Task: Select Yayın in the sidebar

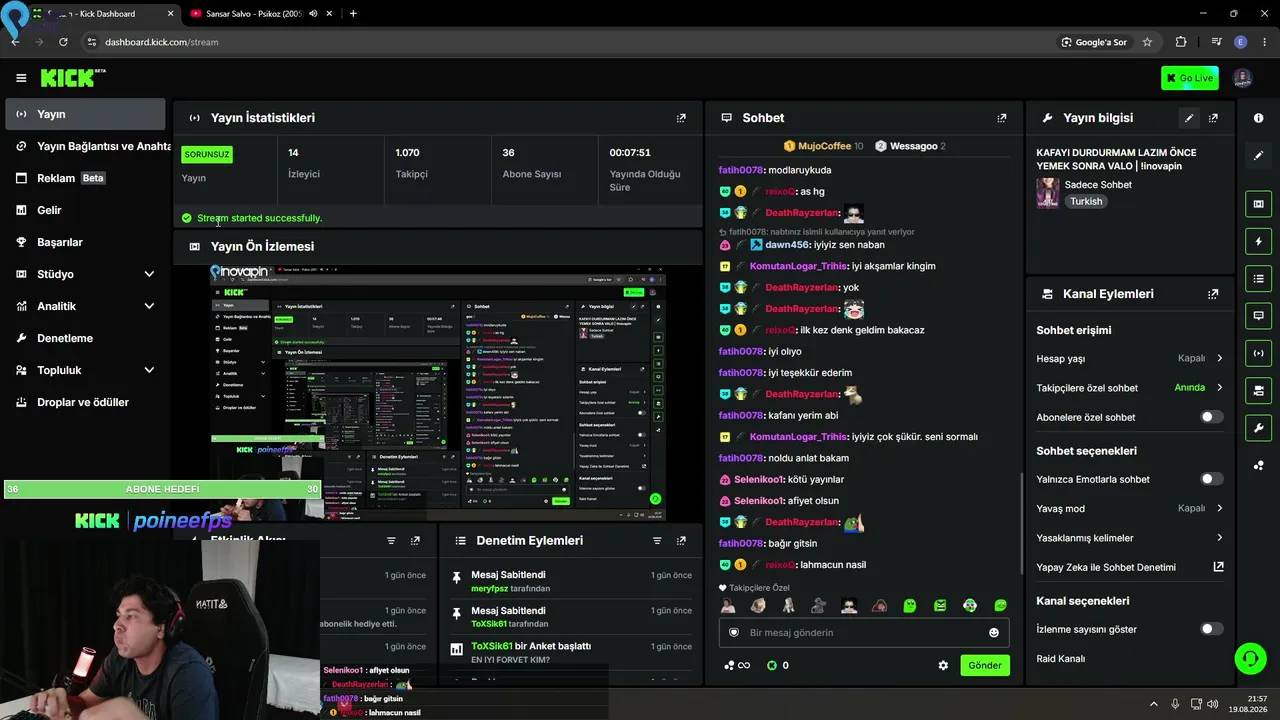Action: point(85,114)
